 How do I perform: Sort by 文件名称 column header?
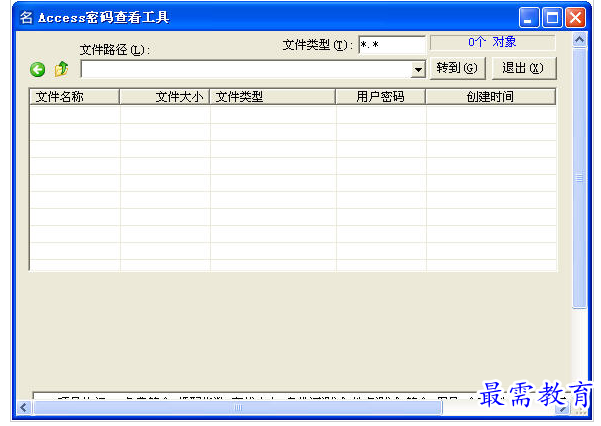(x=74, y=97)
